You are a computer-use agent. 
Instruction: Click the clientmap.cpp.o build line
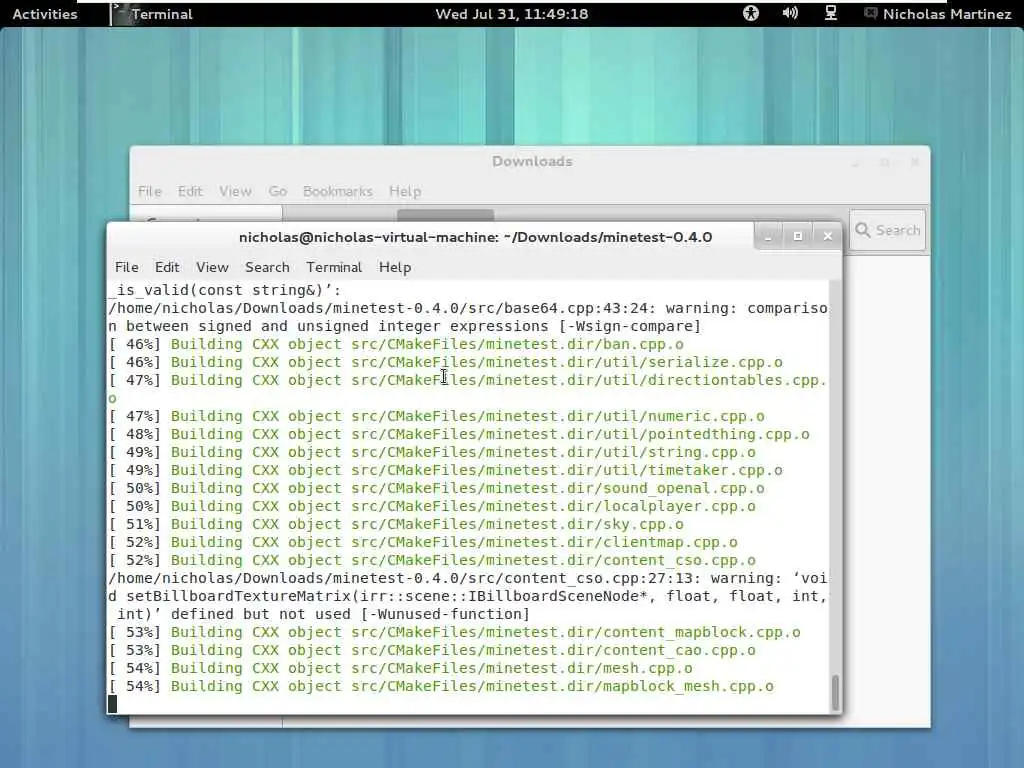(423, 542)
